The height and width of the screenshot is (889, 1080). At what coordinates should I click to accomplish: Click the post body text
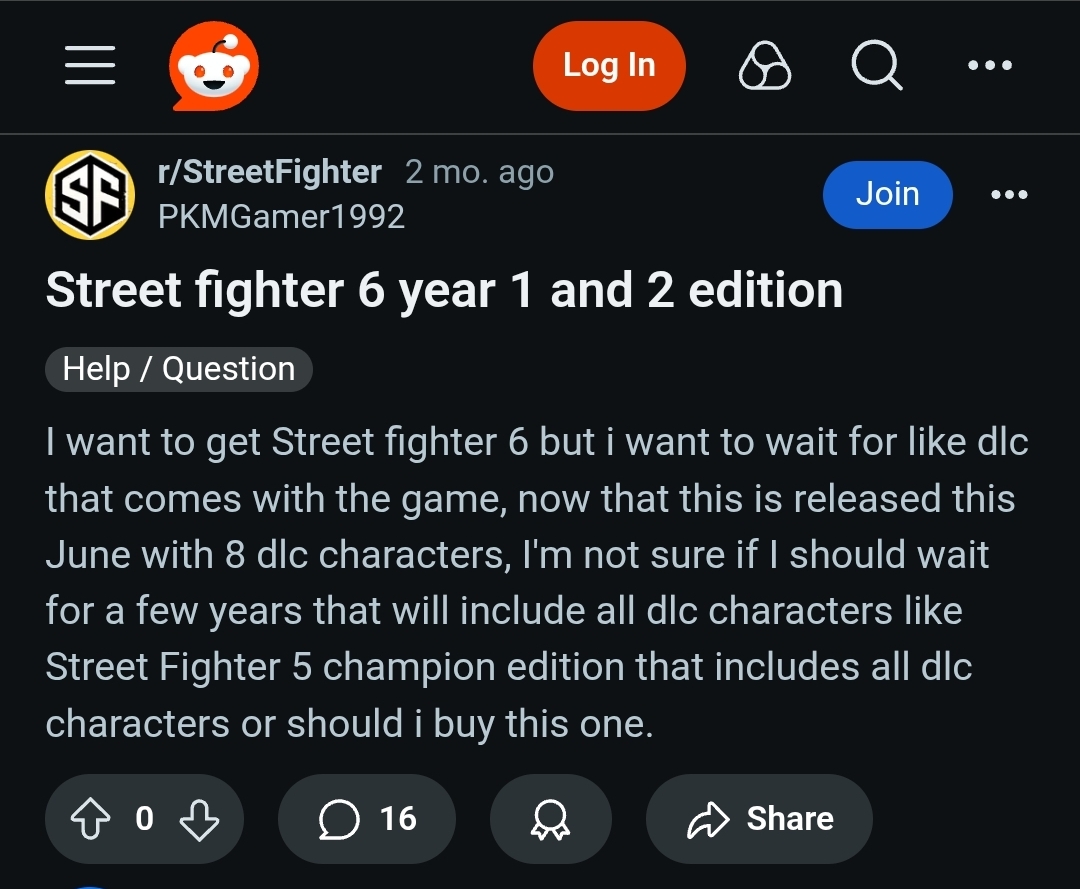click(x=537, y=583)
